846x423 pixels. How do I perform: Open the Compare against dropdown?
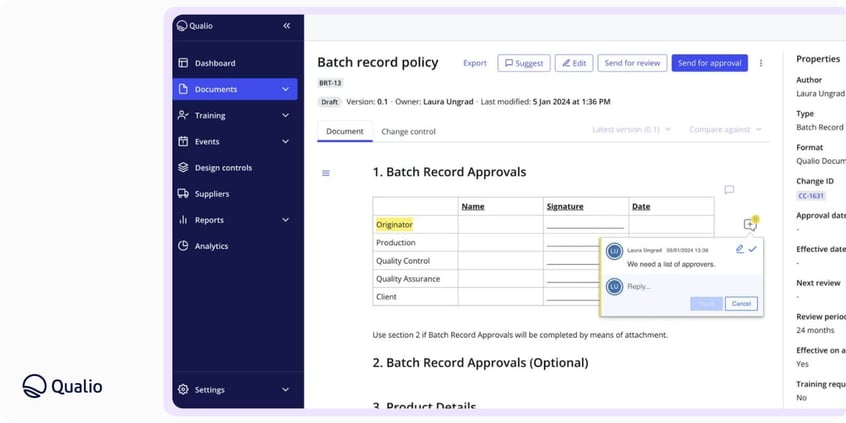click(725, 129)
